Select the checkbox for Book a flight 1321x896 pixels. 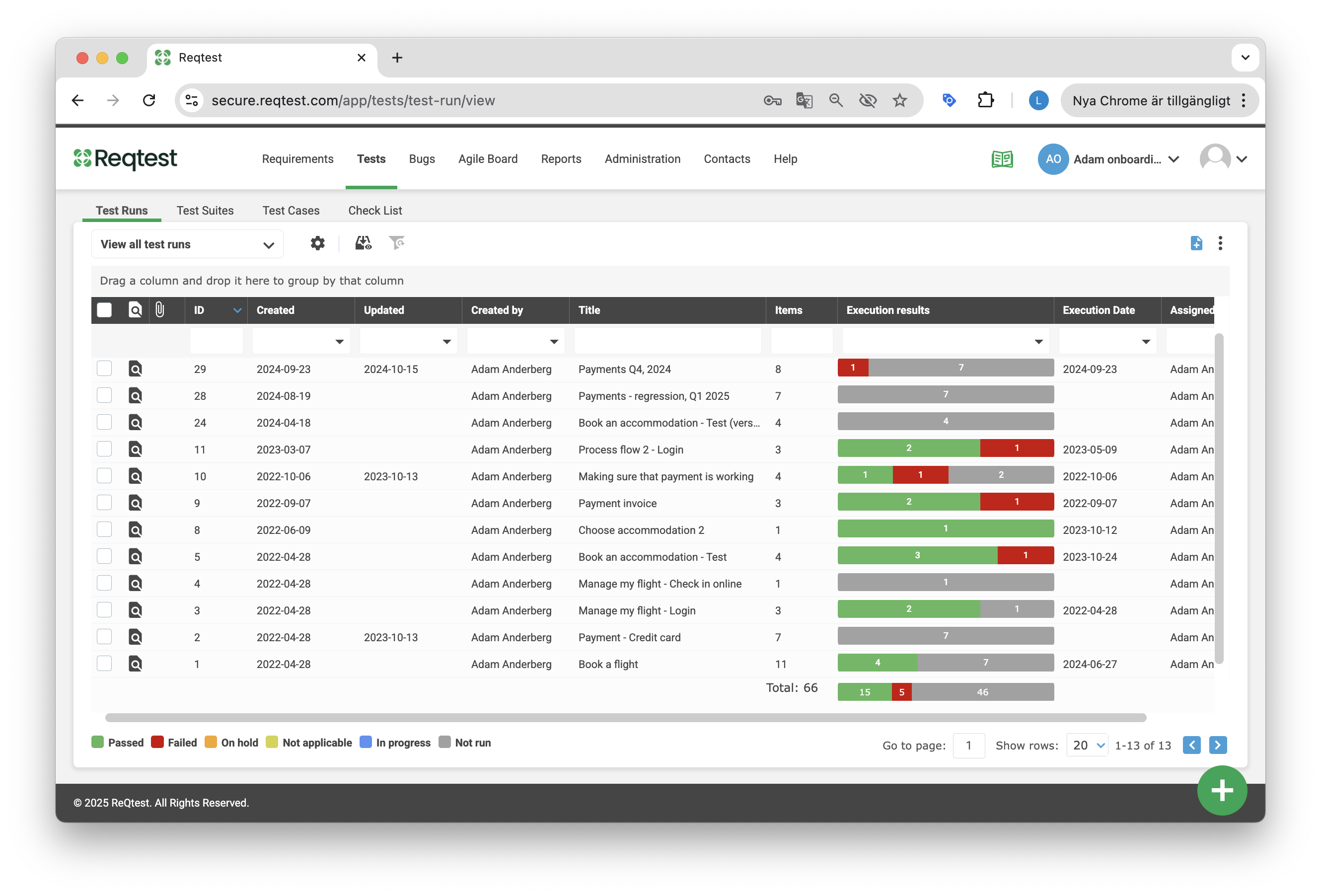click(104, 663)
